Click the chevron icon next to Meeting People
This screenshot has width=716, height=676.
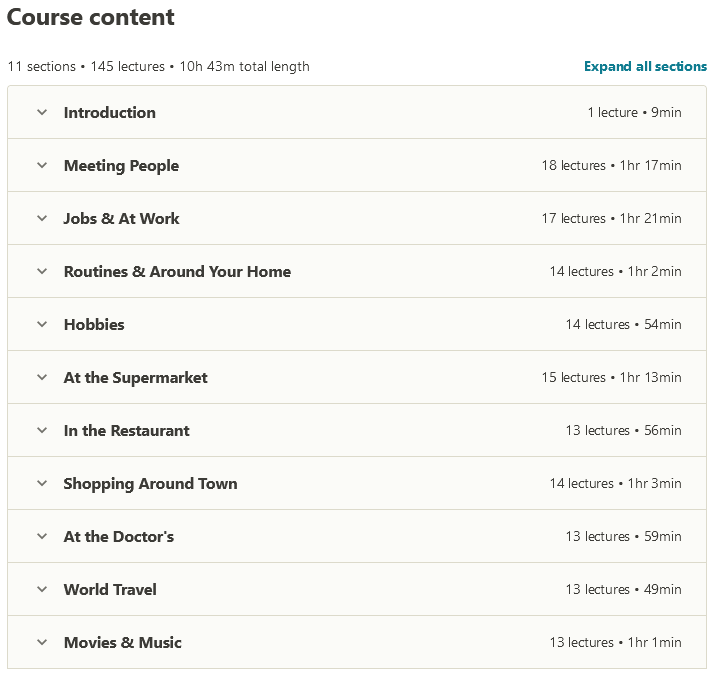point(42,166)
